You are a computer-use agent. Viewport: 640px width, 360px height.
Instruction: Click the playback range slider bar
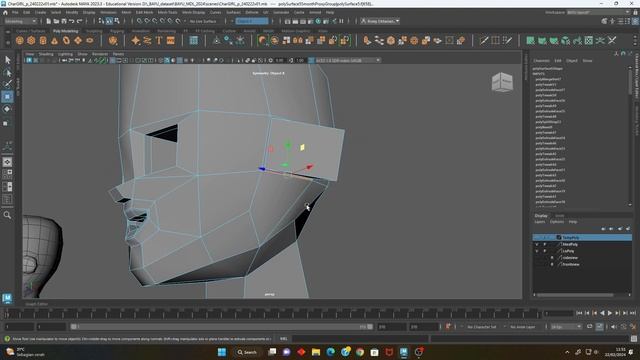tap(222, 327)
